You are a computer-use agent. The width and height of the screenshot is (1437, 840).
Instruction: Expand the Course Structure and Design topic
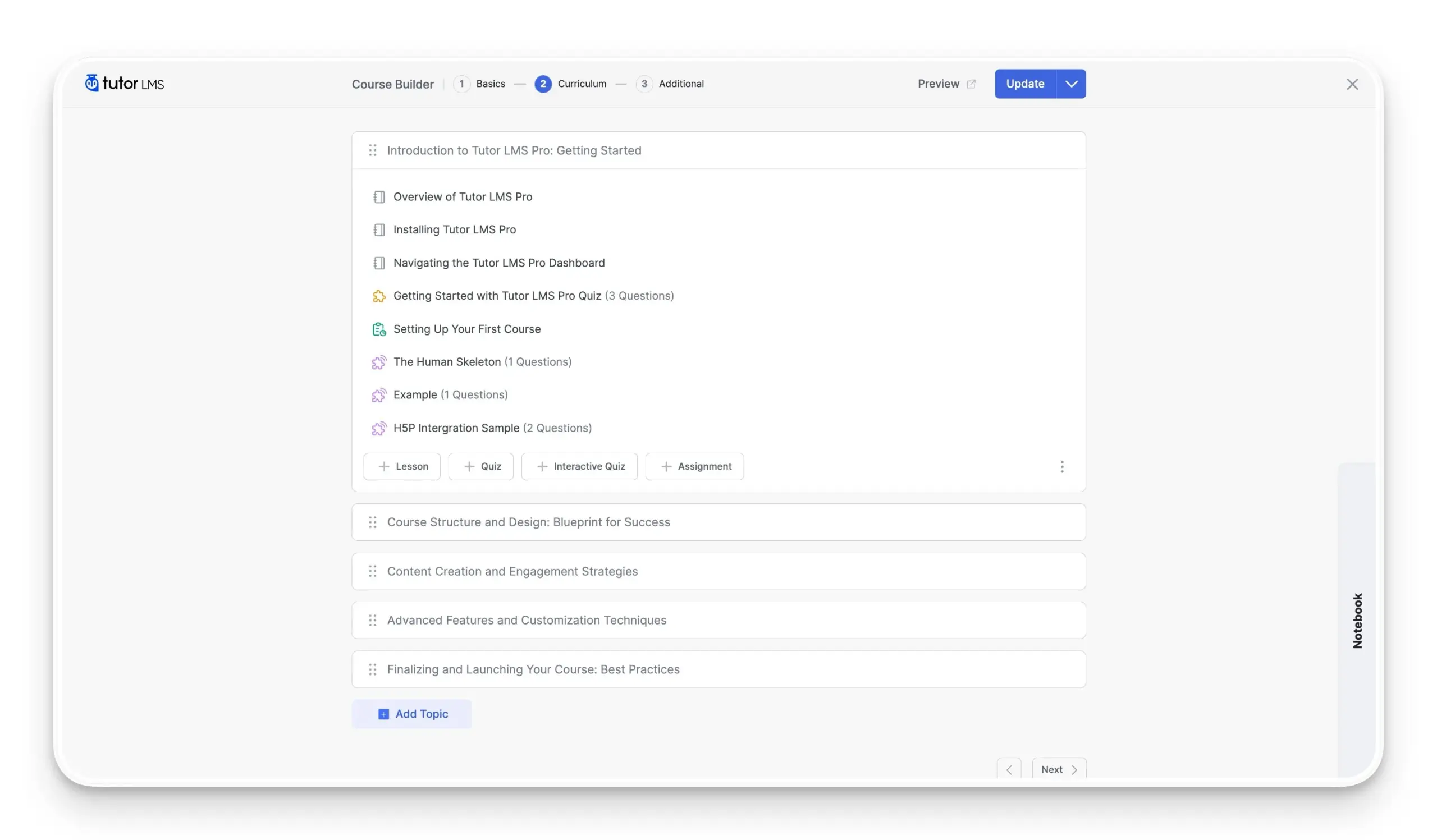click(x=718, y=522)
